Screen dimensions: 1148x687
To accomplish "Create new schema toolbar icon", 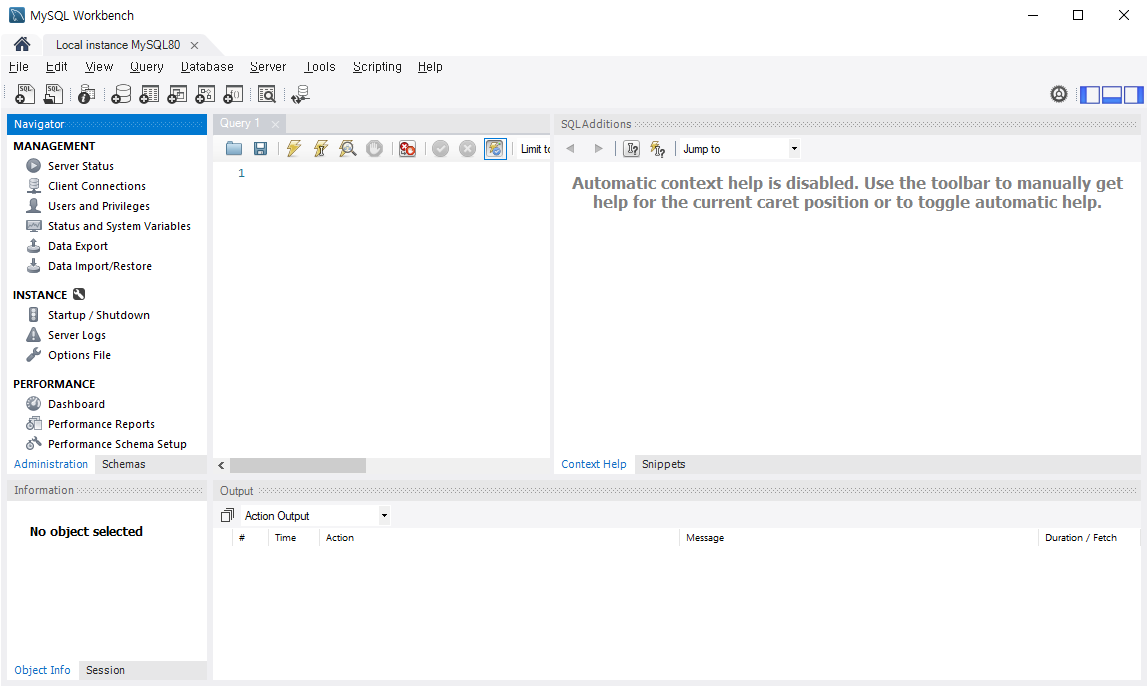I will pyautogui.click(x=121, y=94).
